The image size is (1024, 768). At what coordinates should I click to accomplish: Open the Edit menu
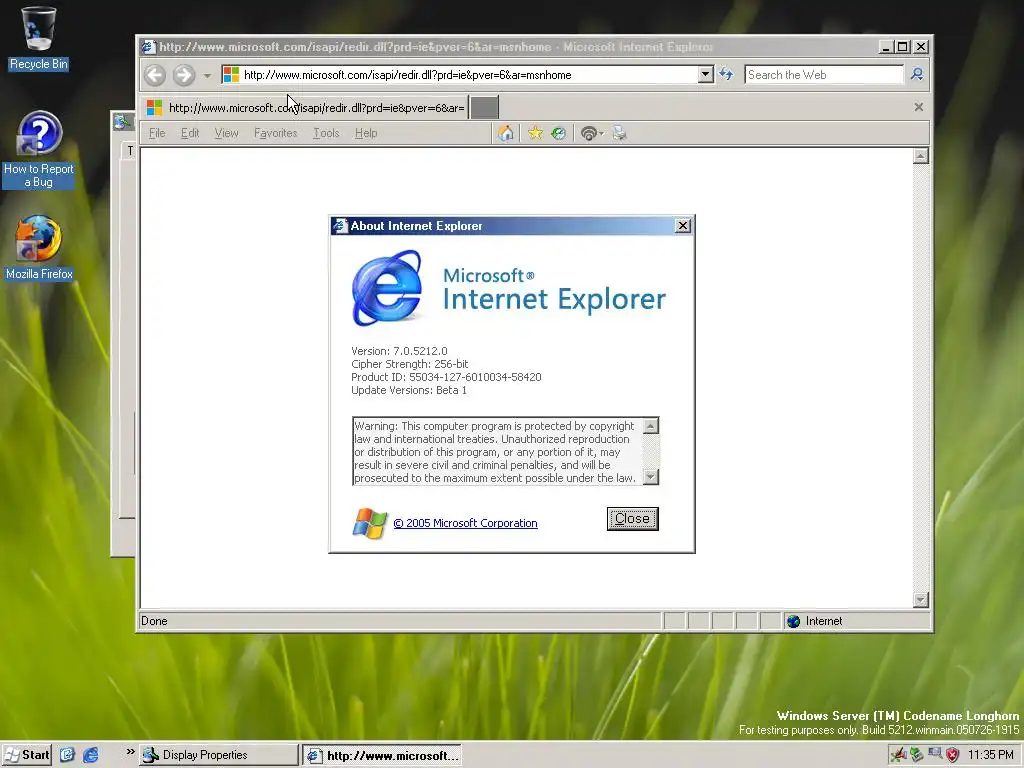pyautogui.click(x=190, y=133)
